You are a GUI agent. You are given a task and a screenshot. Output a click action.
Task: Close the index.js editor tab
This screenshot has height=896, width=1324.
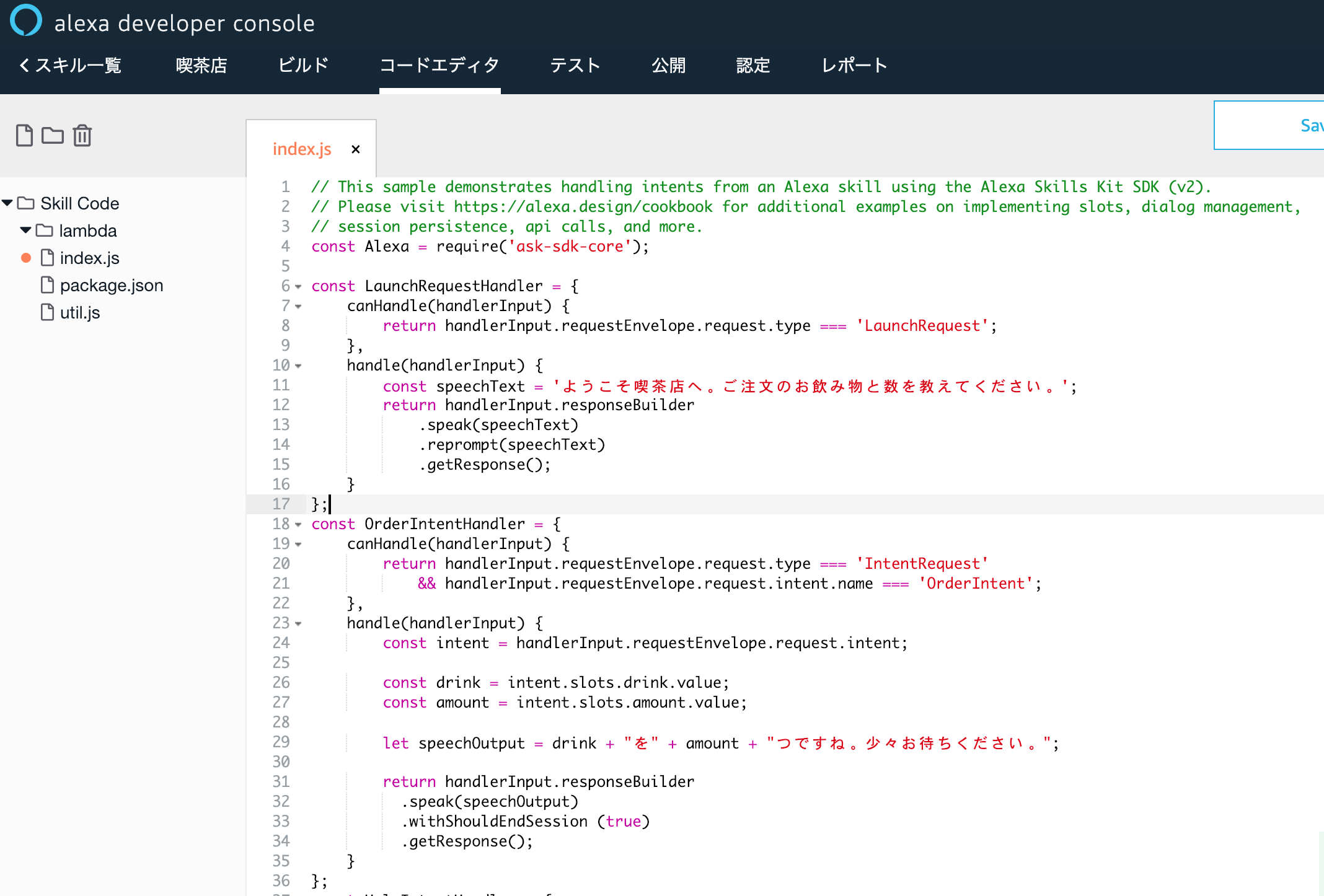point(356,149)
